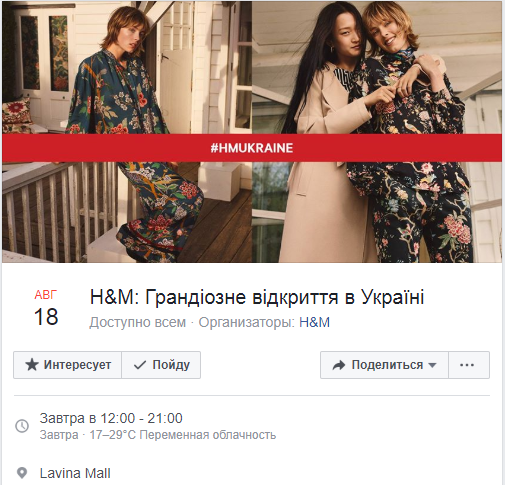505x485 pixels.
Task: Click the #HMUKRAINE red banner
Action: 252,148
